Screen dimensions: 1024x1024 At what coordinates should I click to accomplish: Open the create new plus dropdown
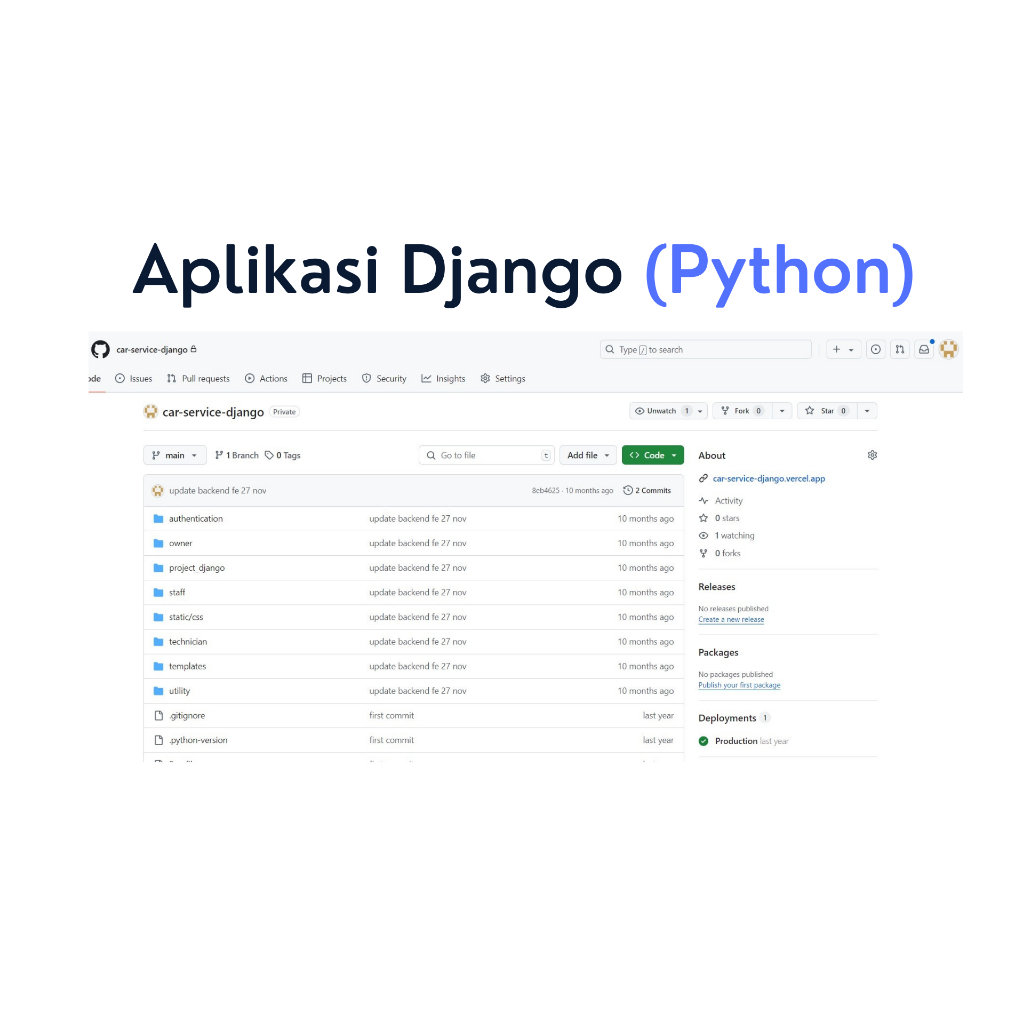pyautogui.click(x=843, y=349)
